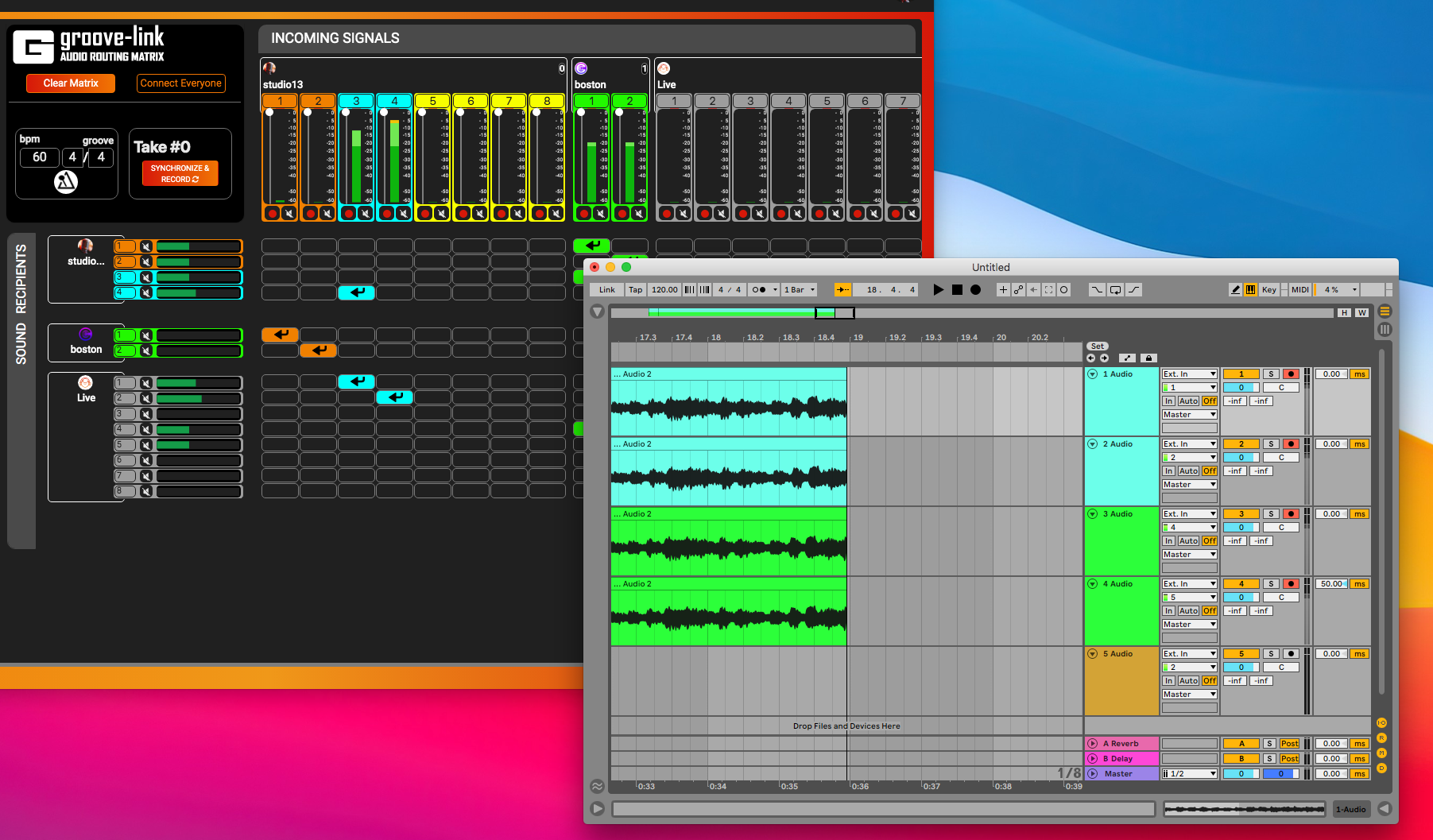
Task: Click the Clear Matrix button
Action: 71,83
